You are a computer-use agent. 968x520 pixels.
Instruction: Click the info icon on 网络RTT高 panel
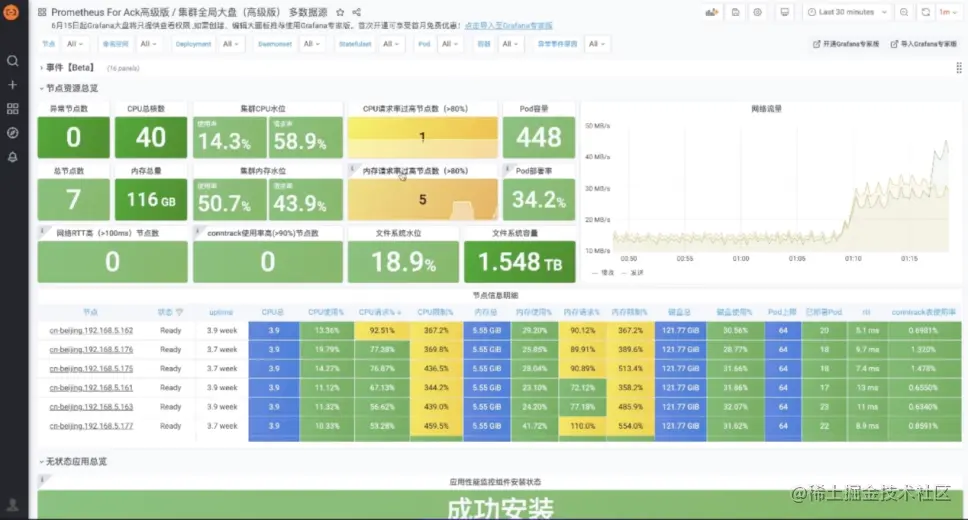click(42, 231)
